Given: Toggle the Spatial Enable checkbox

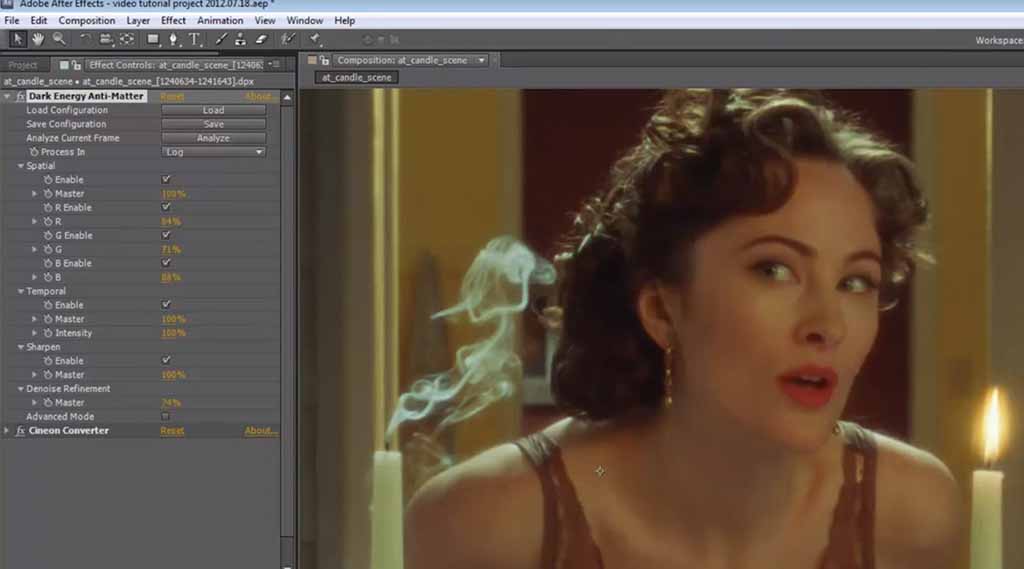Looking at the screenshot, I should (x=166, y=179).
